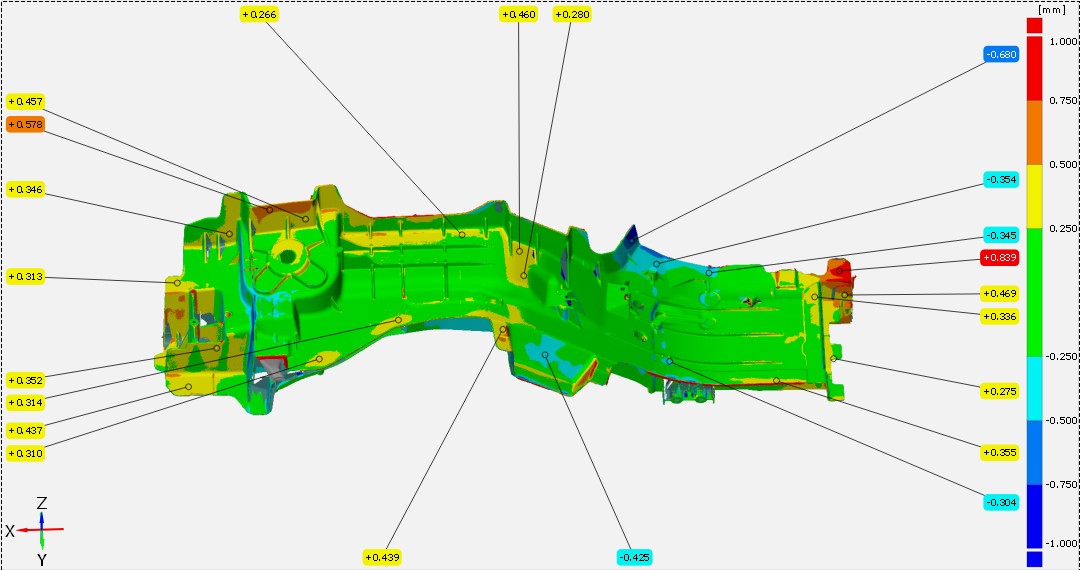1081x570 pixels.
Task: Click the +0.437 deviation label
Action: 25,430
